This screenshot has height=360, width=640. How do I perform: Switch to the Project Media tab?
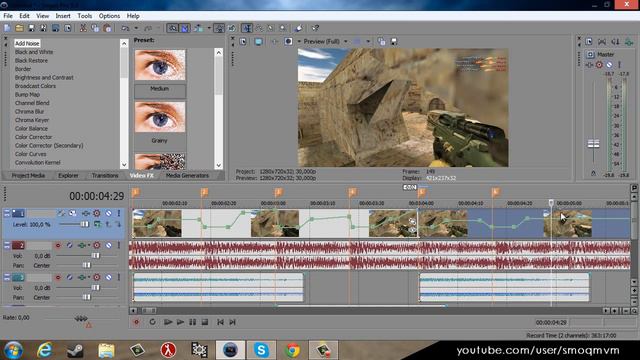[x=28, y=176]
